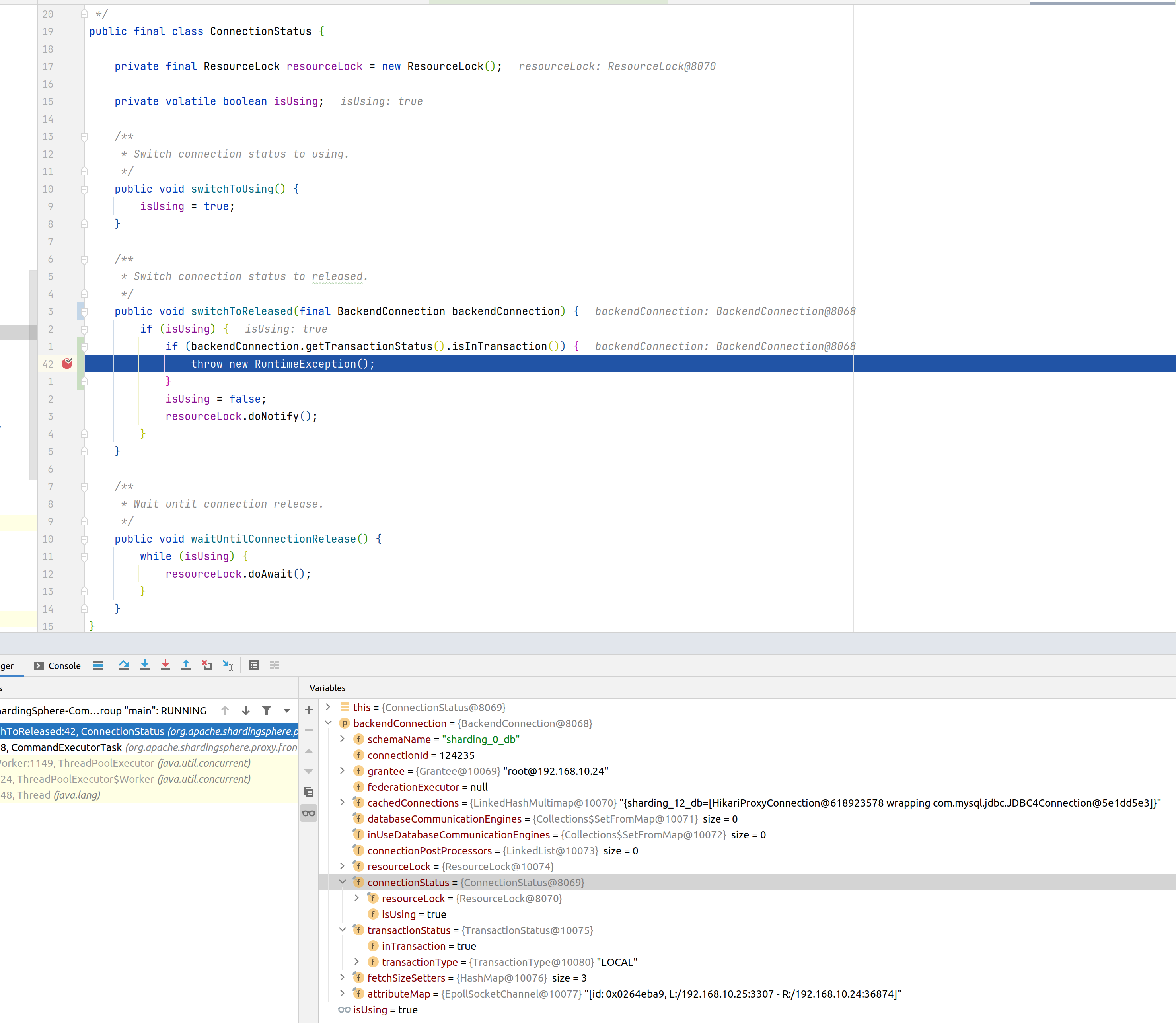Click the Step Into icon
Viewport: 1176px width, 1023px height.
(144, 665)
